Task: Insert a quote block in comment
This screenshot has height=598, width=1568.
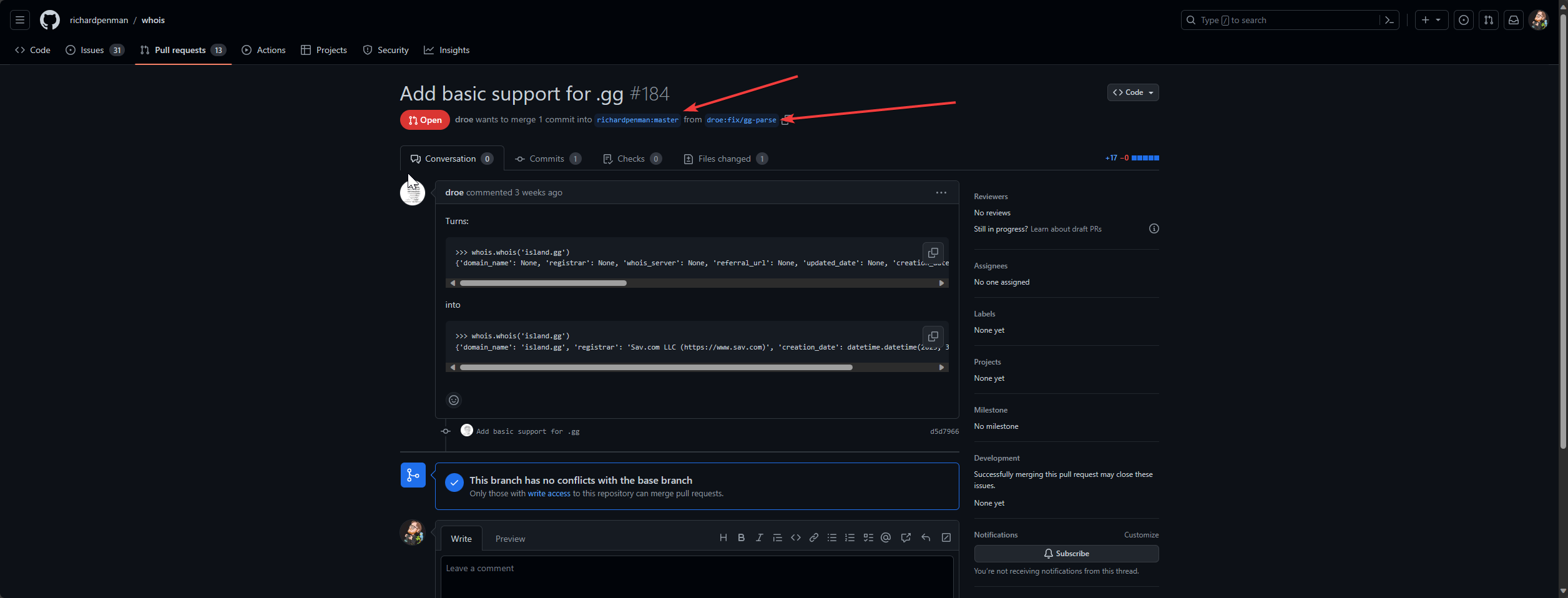Action: [x=777, y=537]
